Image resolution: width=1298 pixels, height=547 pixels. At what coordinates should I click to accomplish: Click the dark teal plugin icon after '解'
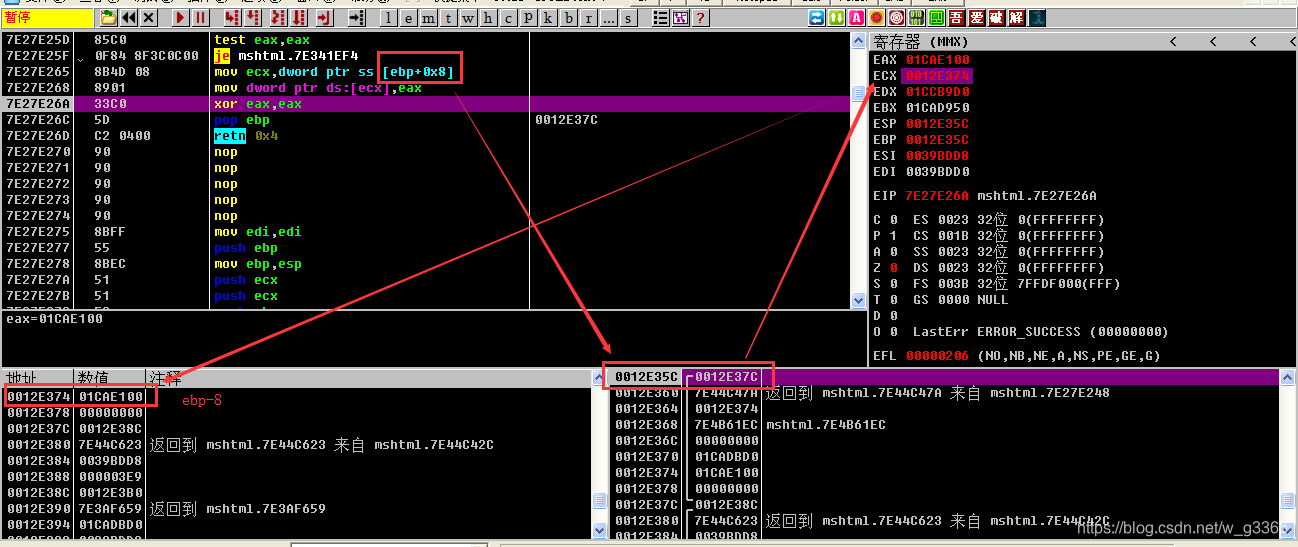point(1038,17)
